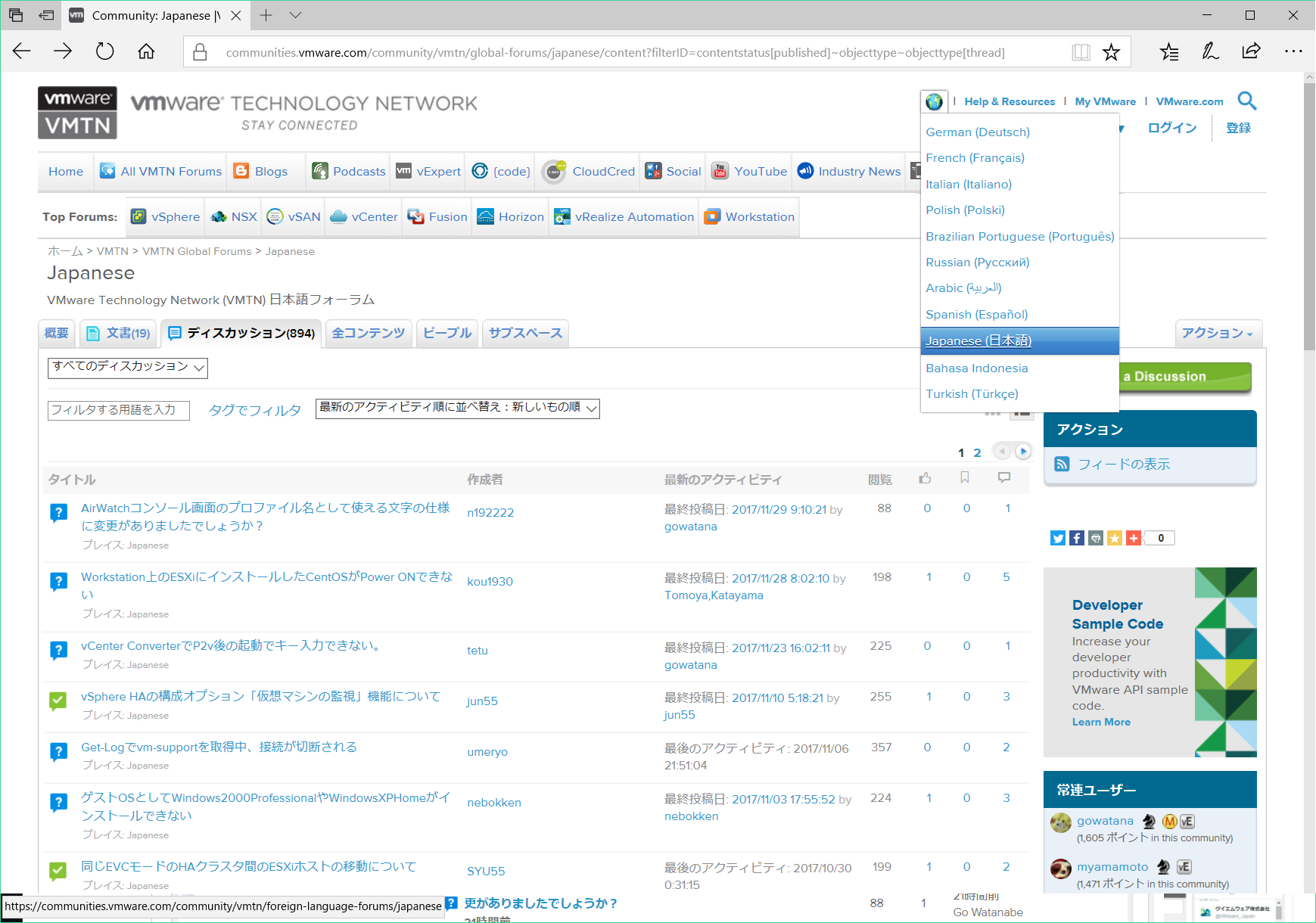Screen dimensions: 1316x923
Task: Open the YouTube nav item
Action: pos(750,171)
